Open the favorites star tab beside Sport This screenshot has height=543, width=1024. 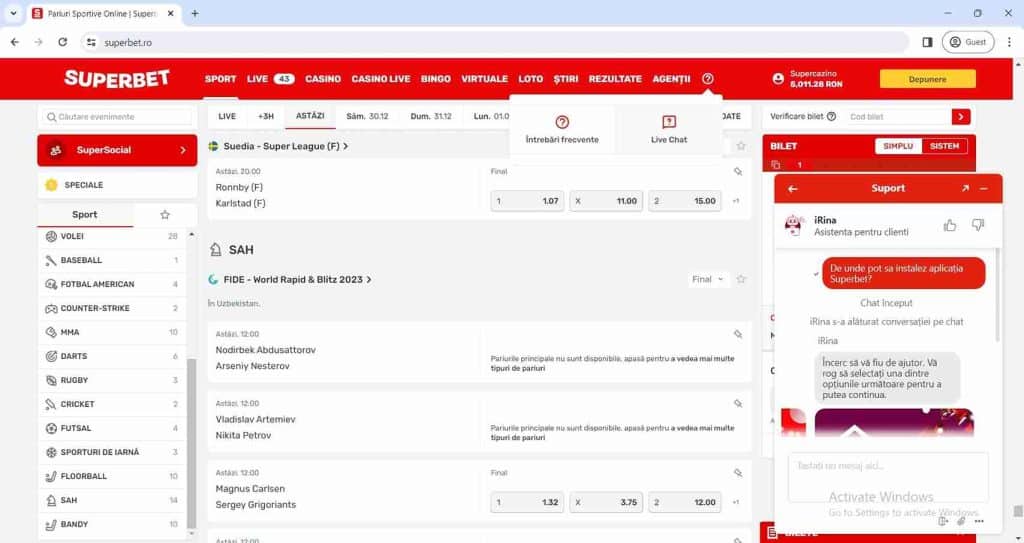pos(165,214)
